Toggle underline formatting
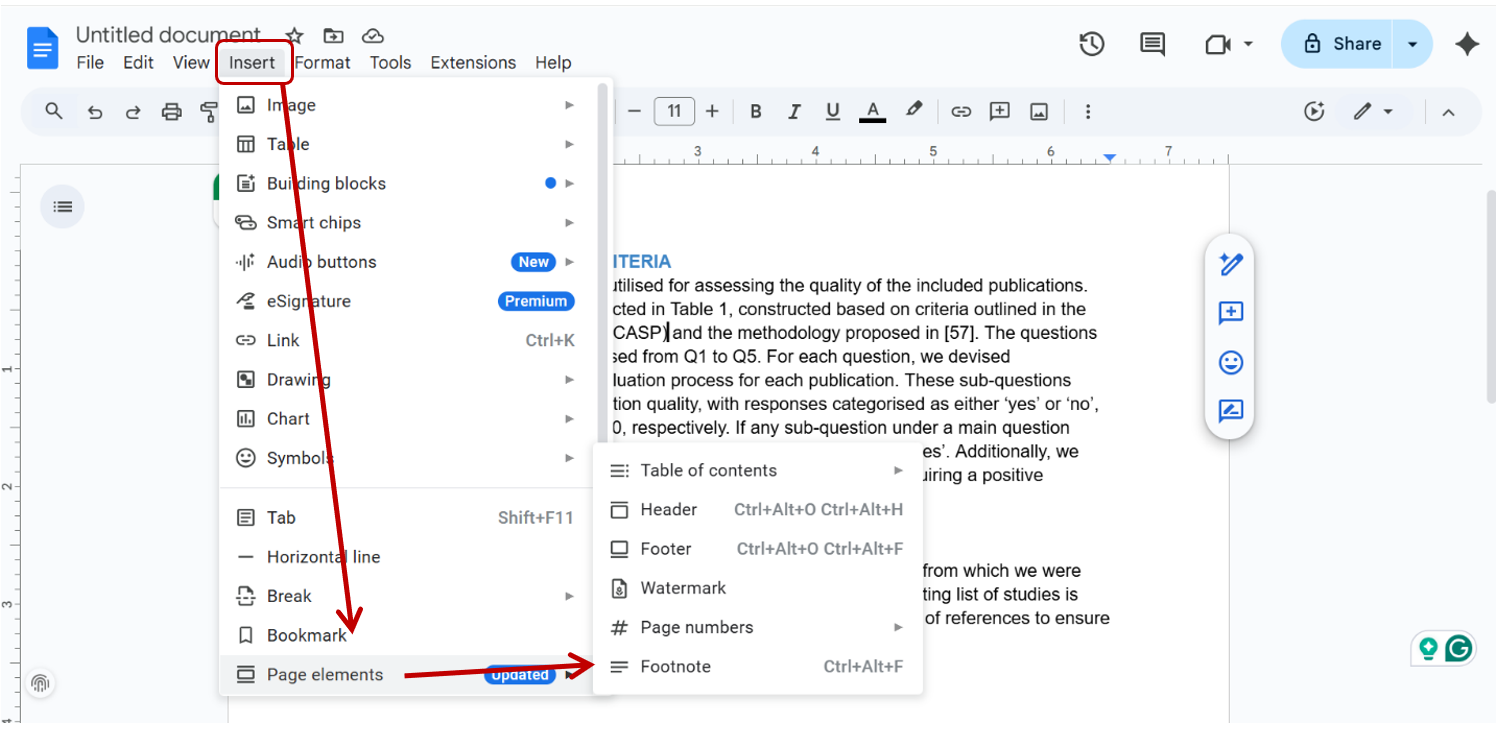1510x729 pixels. coord(833,111)
